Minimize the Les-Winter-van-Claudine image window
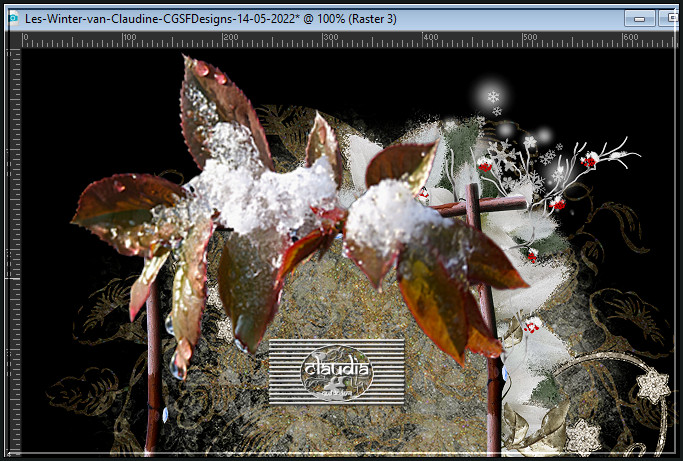Viewport: 683px width, 461px height. click(639, 19)
